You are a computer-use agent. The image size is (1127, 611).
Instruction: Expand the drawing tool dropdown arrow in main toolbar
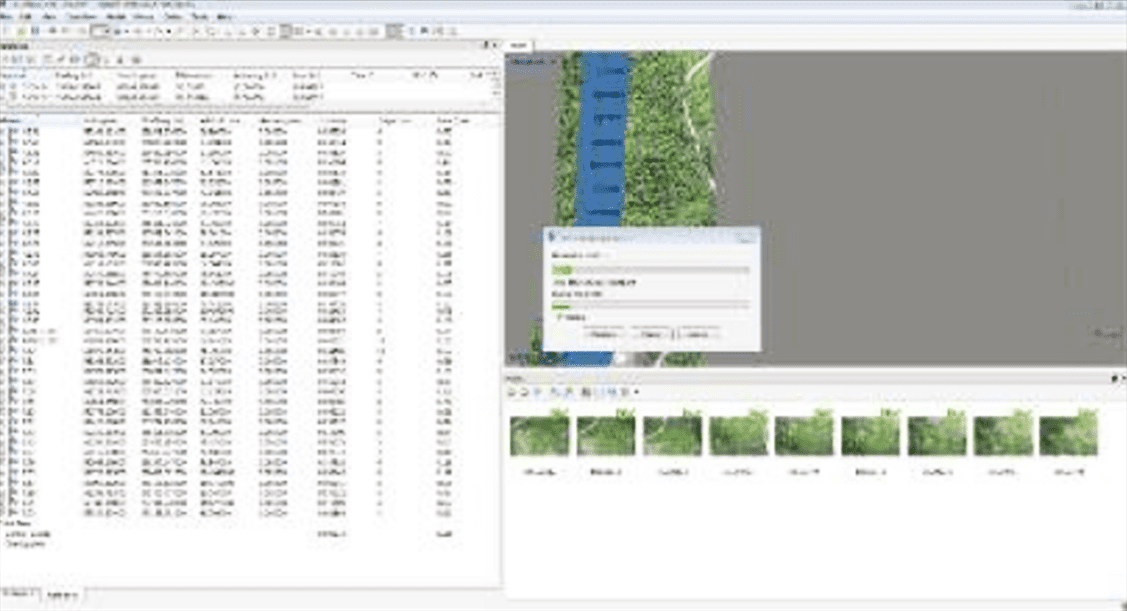(169, 31)
